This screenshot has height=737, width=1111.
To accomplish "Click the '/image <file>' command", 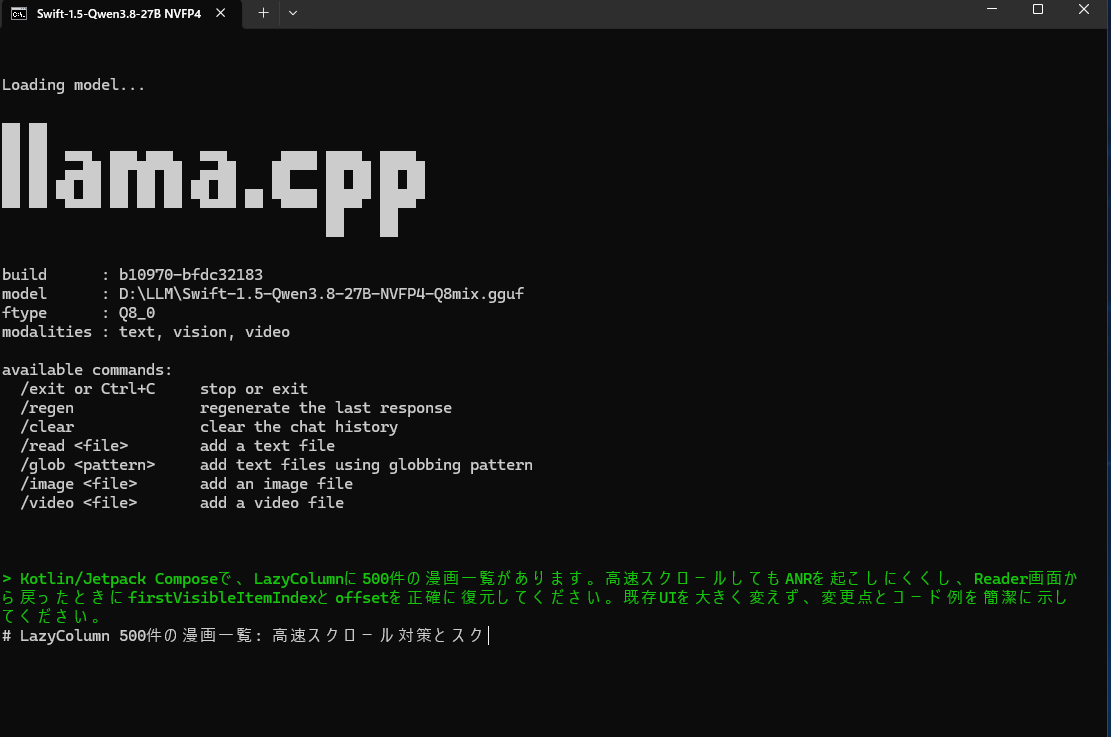I will pyautogui.click(x=79, y=484).
